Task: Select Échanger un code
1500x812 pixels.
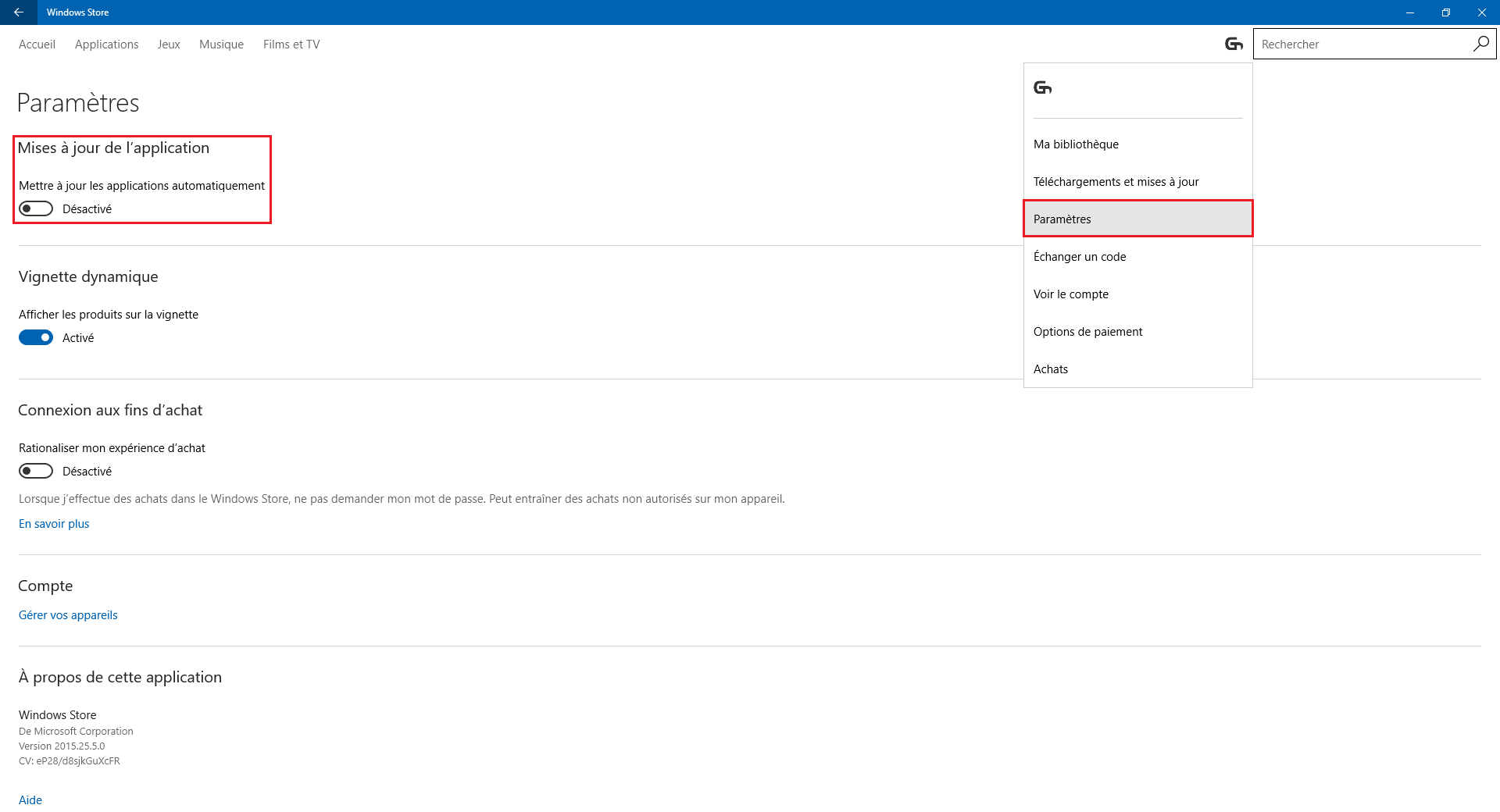Action: [x=1138, y=256]
